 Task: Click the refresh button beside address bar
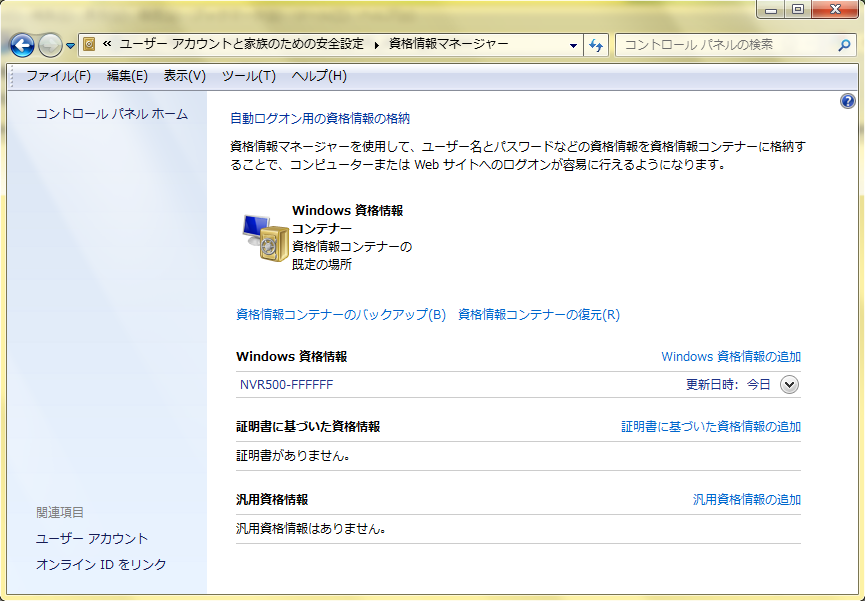tap(597, 45)
